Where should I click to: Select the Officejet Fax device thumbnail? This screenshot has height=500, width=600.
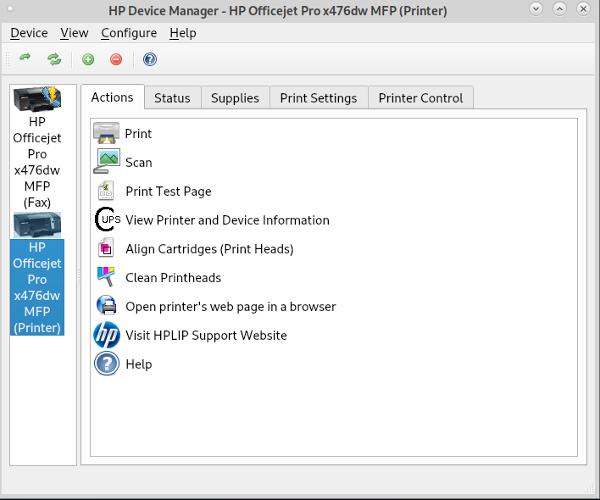(x=37, y=98)
